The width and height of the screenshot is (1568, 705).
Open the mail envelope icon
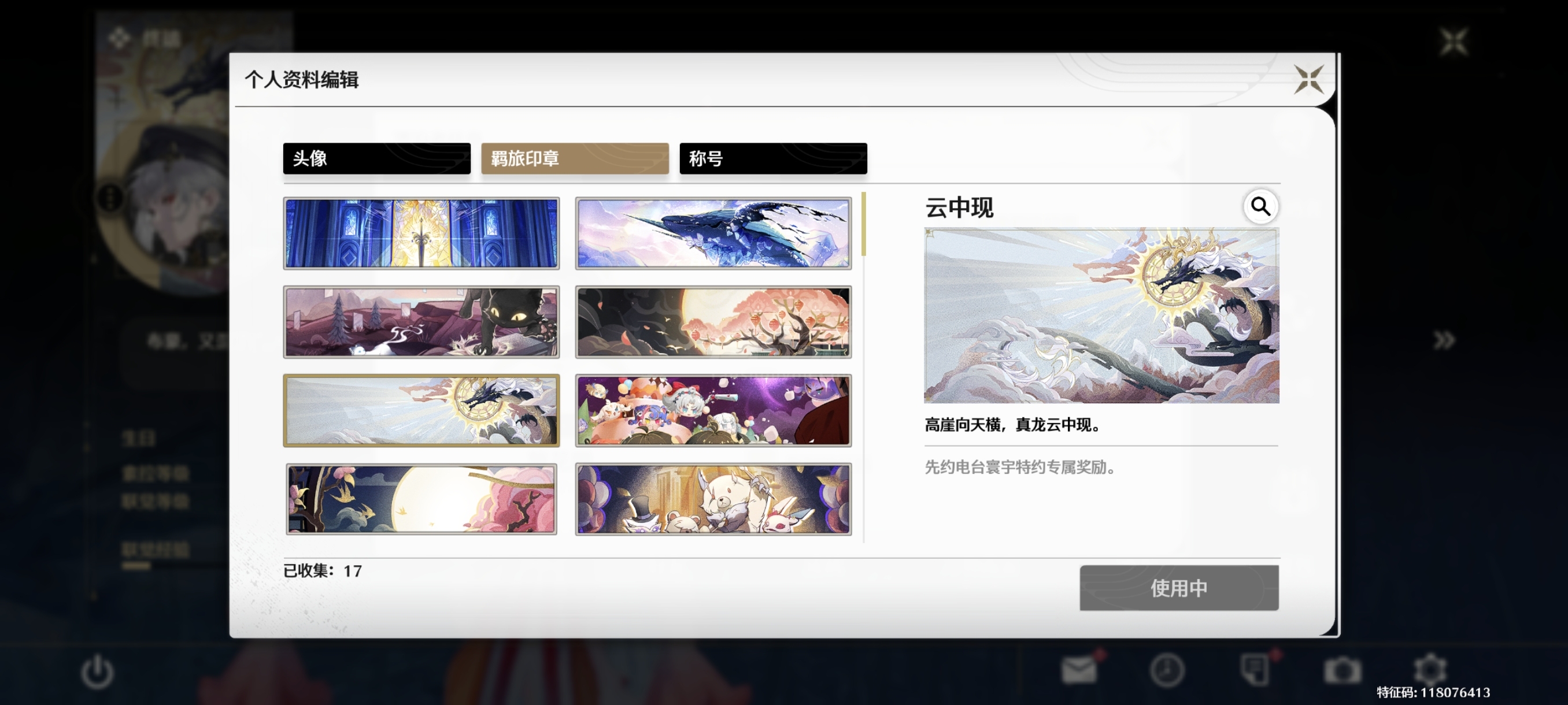1079,670
